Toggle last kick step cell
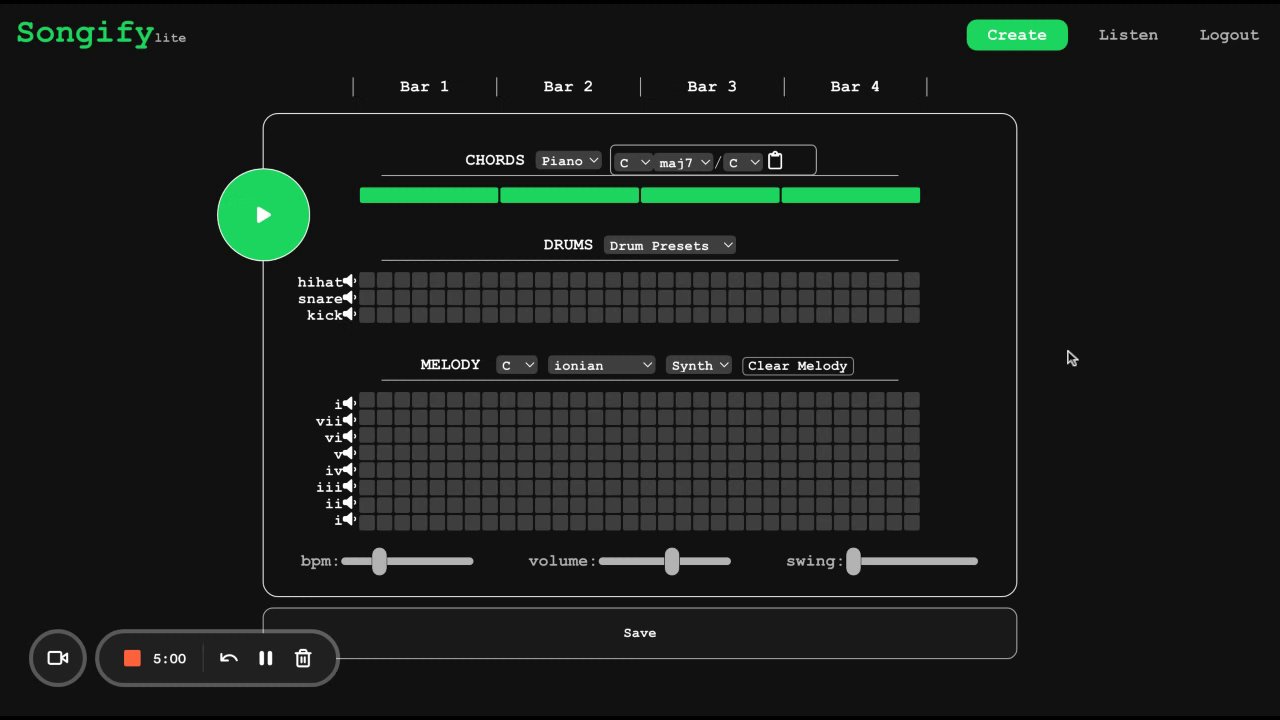The image size is (1280, 720). [x=912, y=315]
